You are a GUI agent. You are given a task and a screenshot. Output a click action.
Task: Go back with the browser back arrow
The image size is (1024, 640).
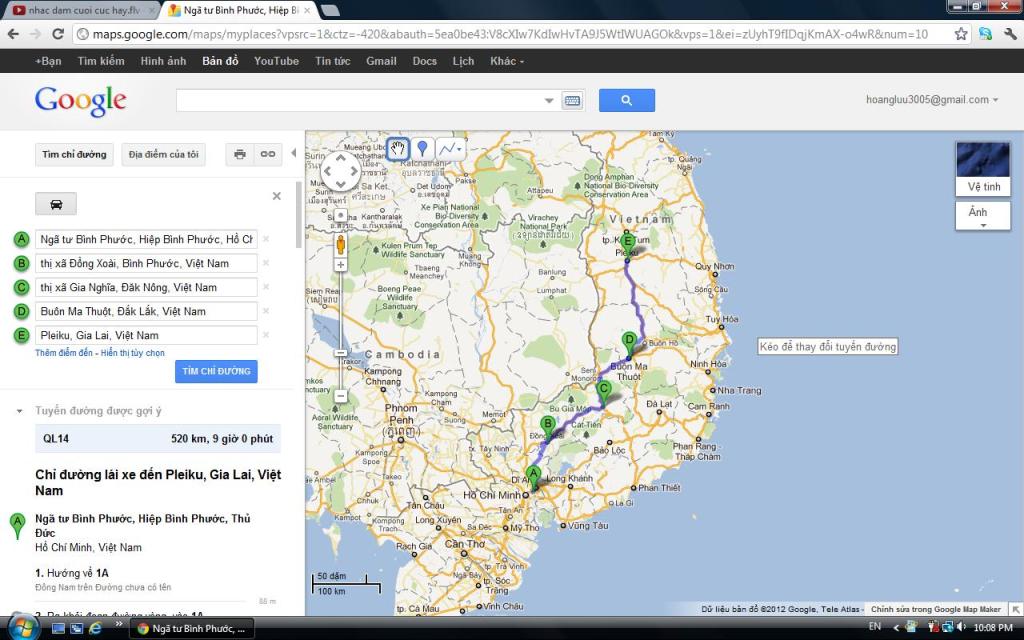[x=14, y=34]
